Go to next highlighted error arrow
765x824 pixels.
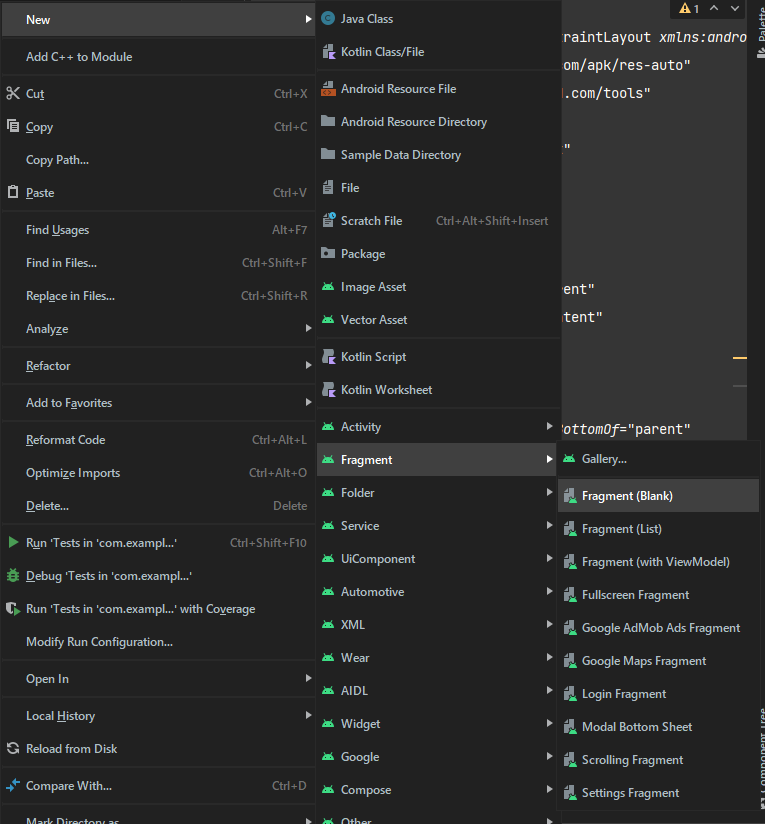[x=735, y=8]
